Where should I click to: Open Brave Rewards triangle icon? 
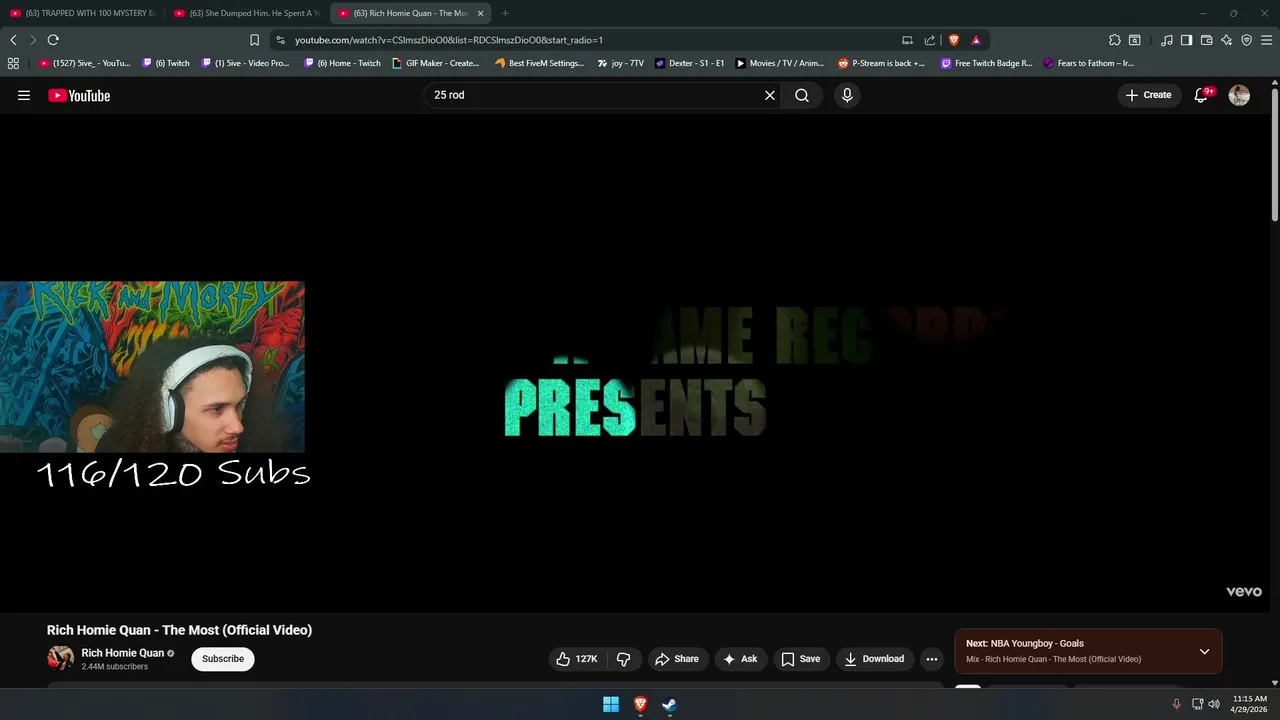click(976, 40)
